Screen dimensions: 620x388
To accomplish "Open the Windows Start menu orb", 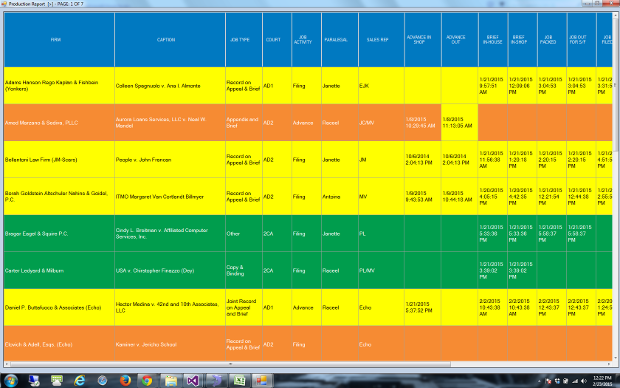I will pos(10,380).
